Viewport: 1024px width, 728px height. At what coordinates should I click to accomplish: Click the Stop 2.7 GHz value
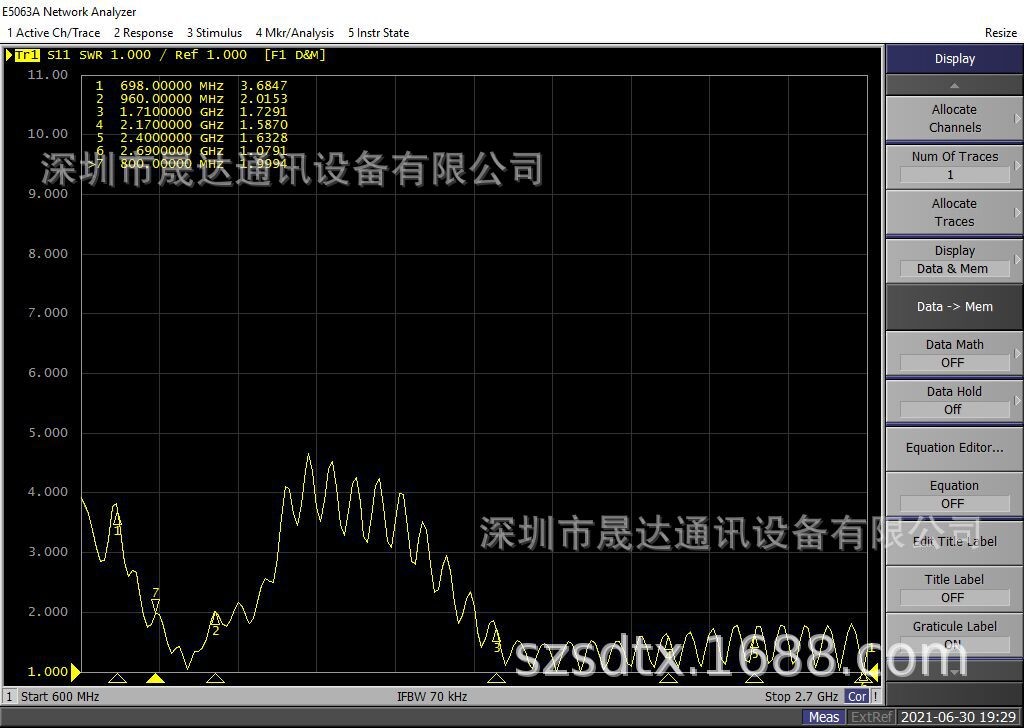click(801, 697)
